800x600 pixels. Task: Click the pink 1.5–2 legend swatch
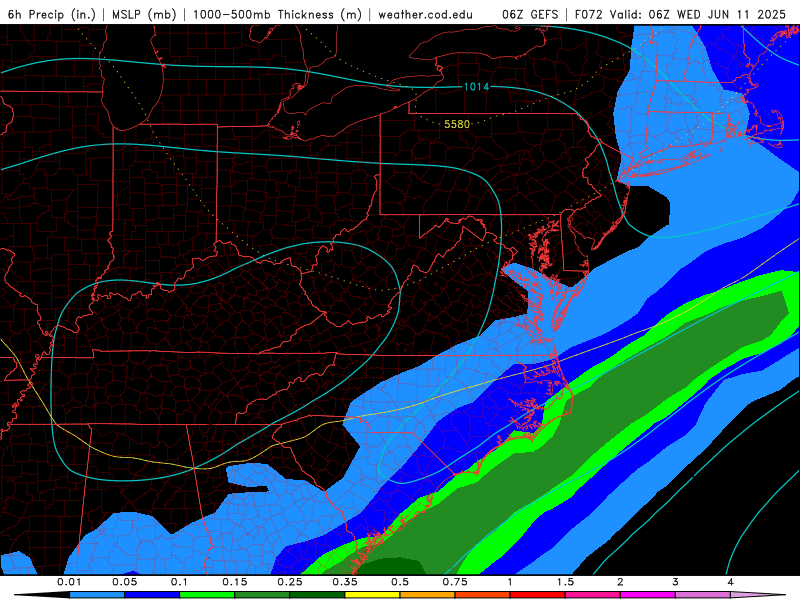(x=593, y=595)
